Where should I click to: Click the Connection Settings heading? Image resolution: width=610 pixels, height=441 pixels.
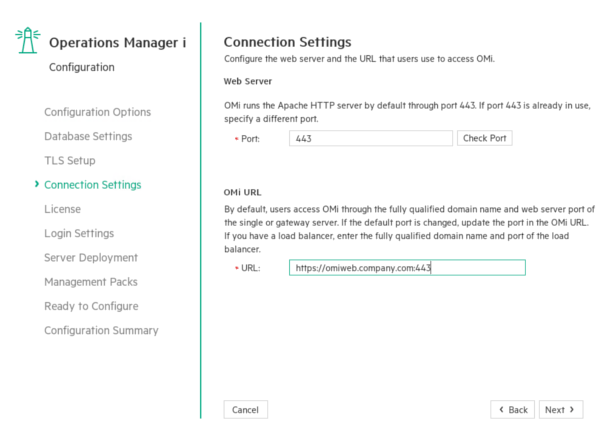287,42
